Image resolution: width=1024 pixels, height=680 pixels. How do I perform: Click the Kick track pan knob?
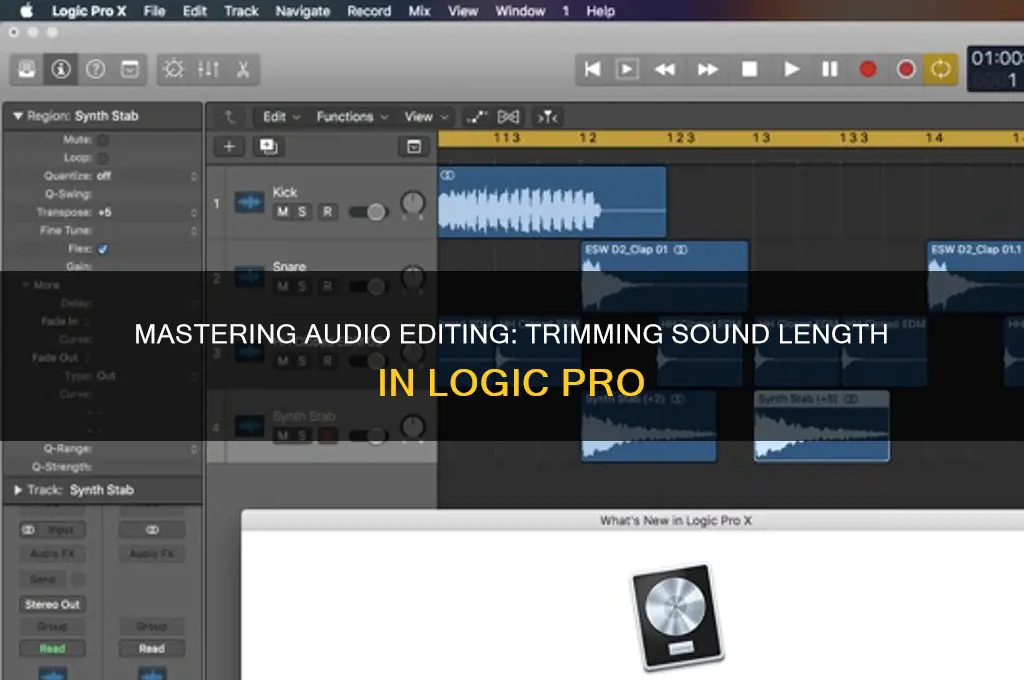coord(412,204)
